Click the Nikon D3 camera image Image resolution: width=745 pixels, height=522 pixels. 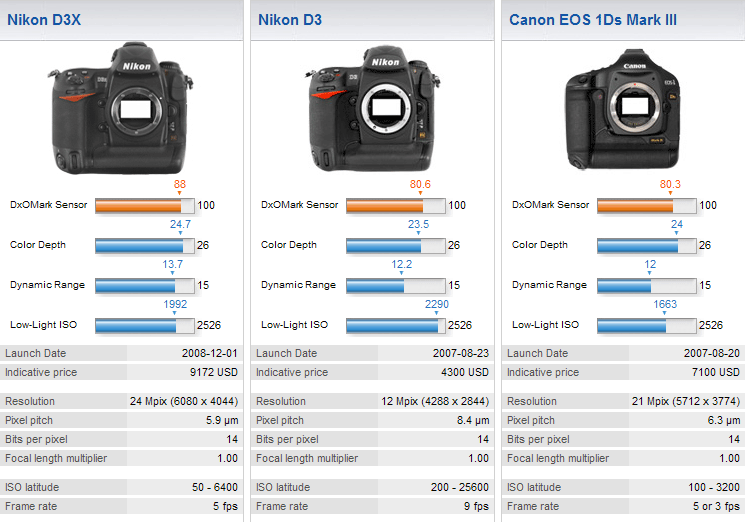(372, 108)
